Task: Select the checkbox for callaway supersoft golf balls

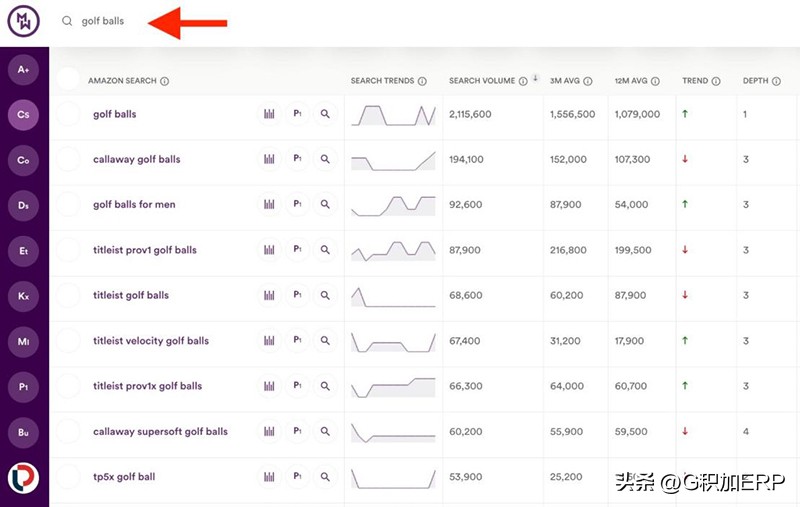Action: [68, 431]
